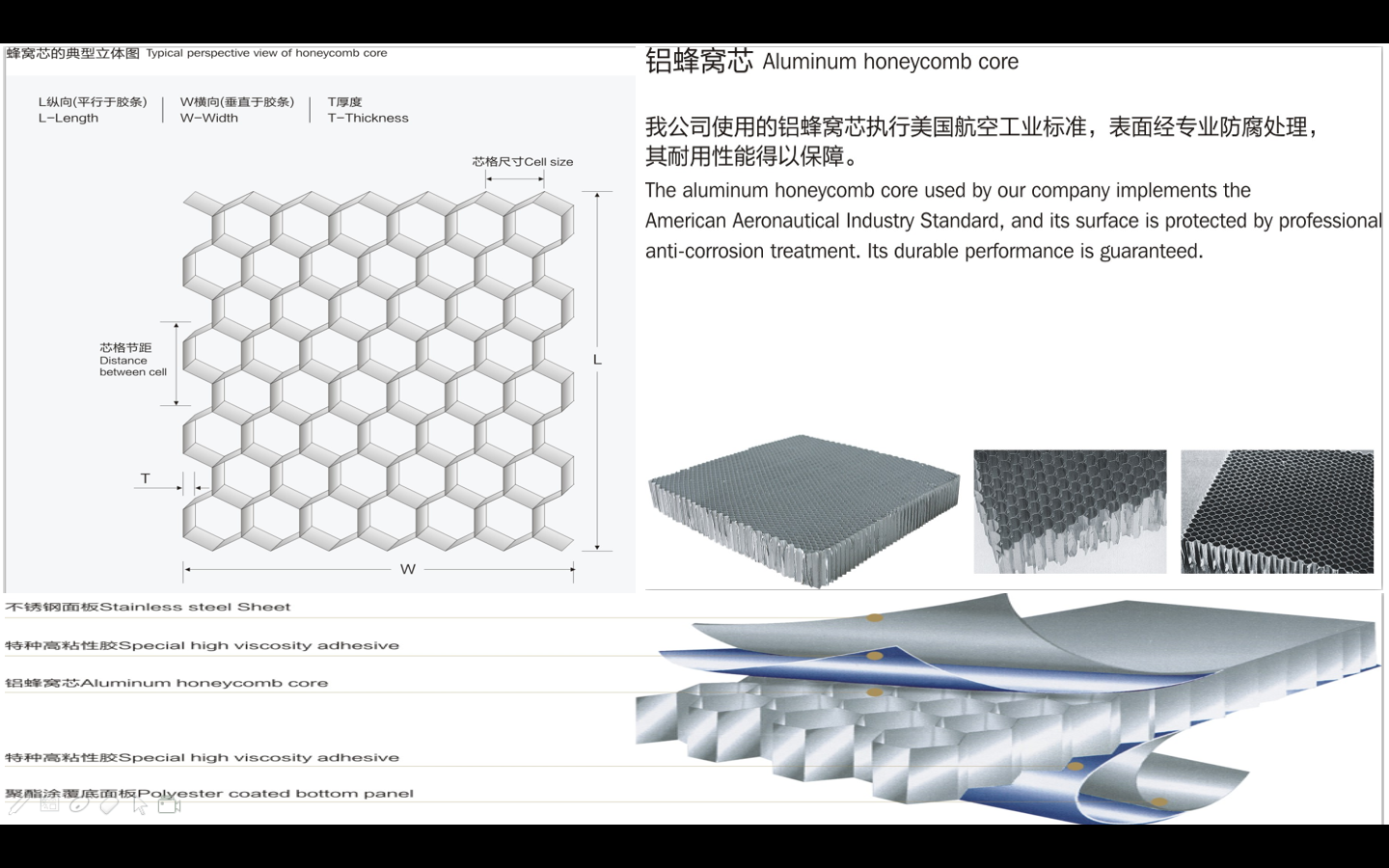Click the Chinese line '其耐用性能得以保障'
The width and height of the screenshot is (1389, 868).
[752, 156]
